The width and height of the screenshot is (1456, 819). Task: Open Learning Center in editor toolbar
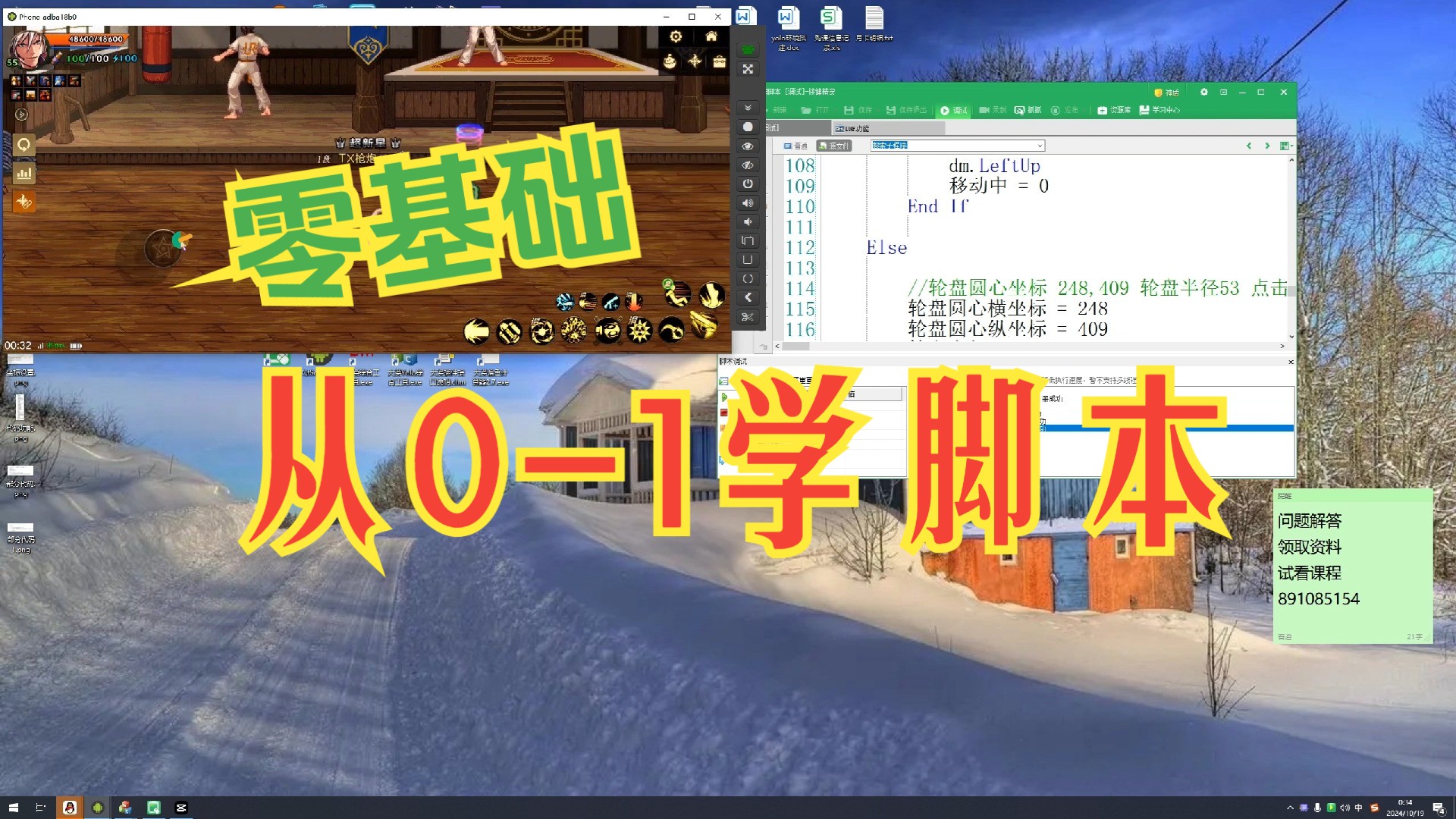click(x=1159, y=110)
